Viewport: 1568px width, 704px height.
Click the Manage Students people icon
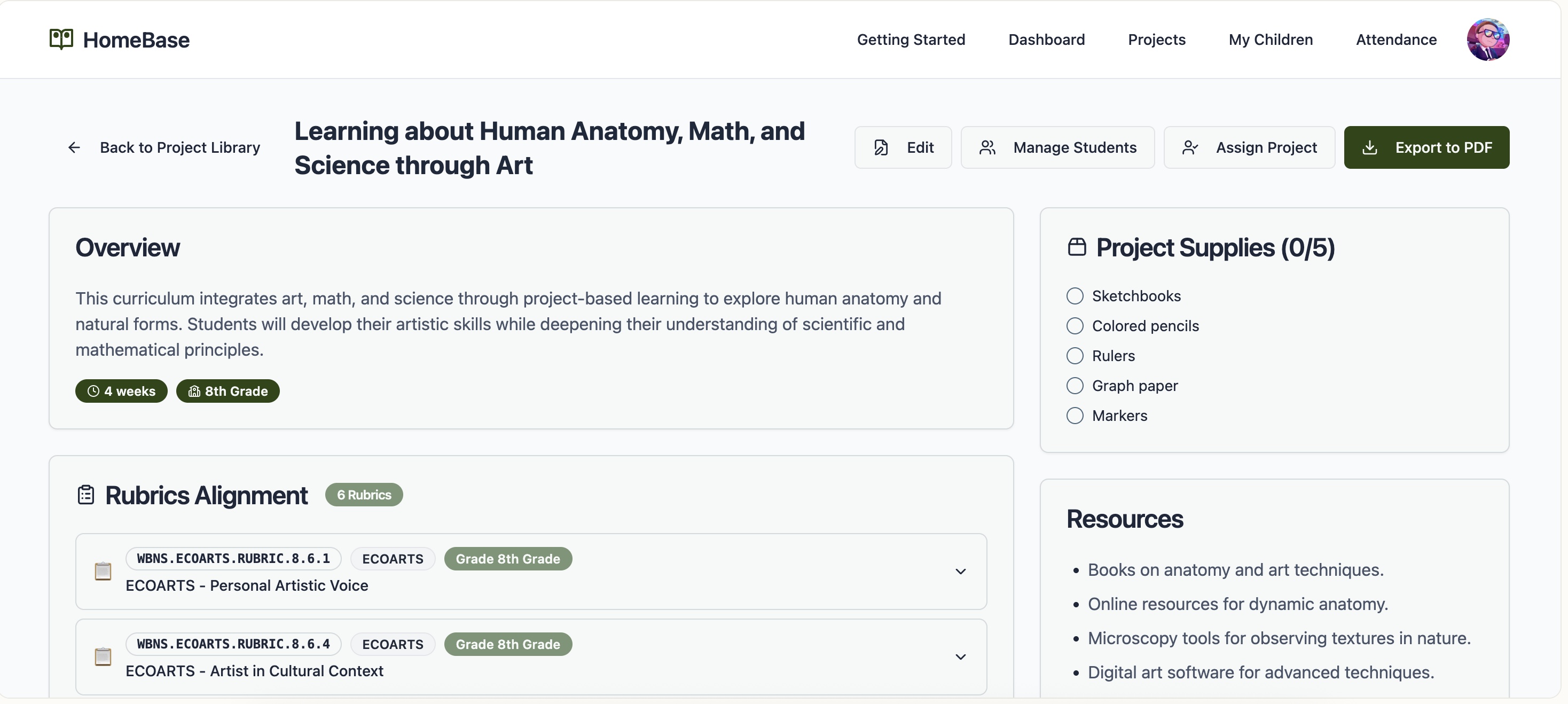click(988, 147)
